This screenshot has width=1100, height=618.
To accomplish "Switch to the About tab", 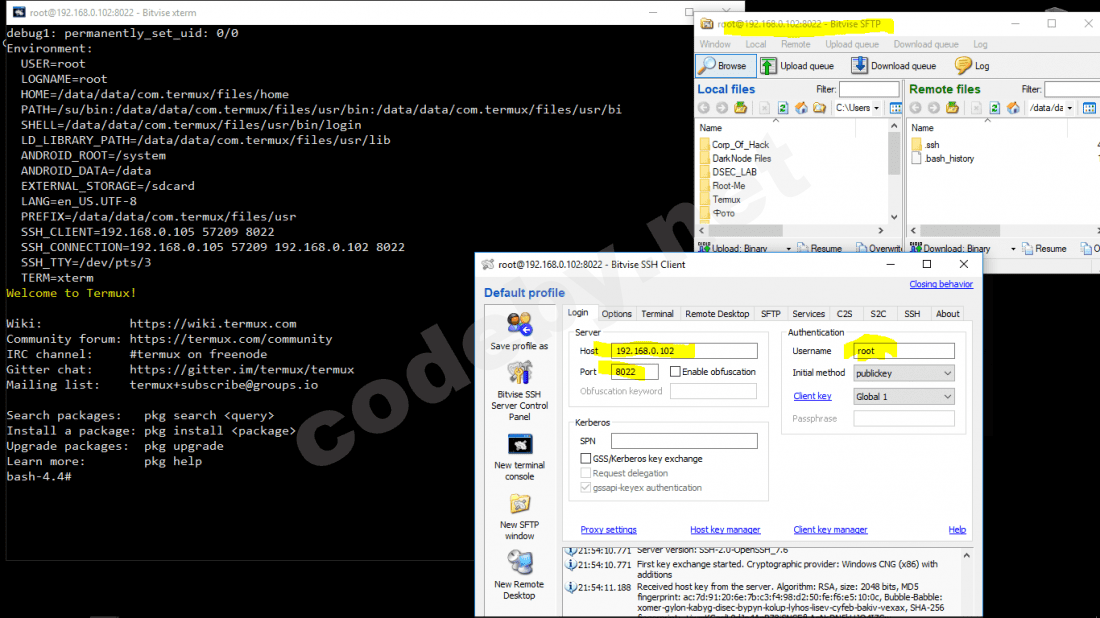I will point(947,314).
